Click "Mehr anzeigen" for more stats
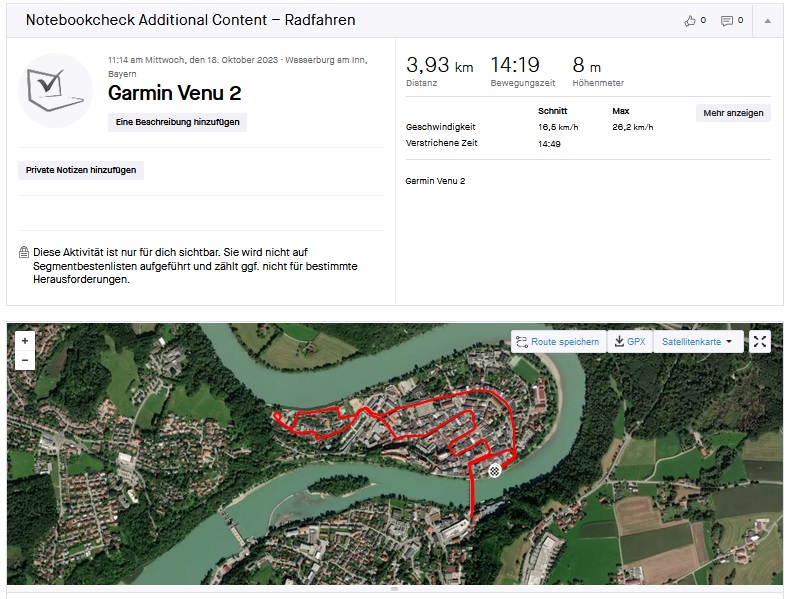Screen dimensions: 790x599 click(x=733, y=113)
